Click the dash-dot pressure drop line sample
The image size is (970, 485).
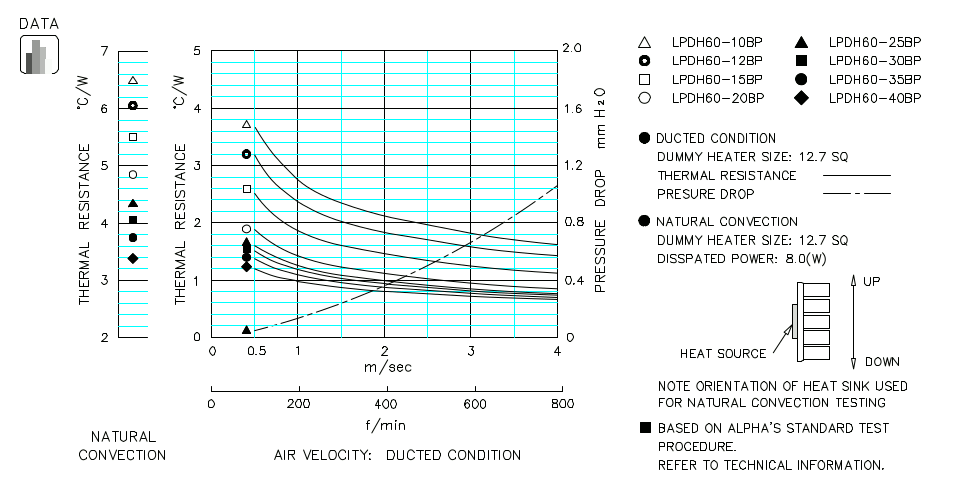pyautogui.click(x=857, y=194)
